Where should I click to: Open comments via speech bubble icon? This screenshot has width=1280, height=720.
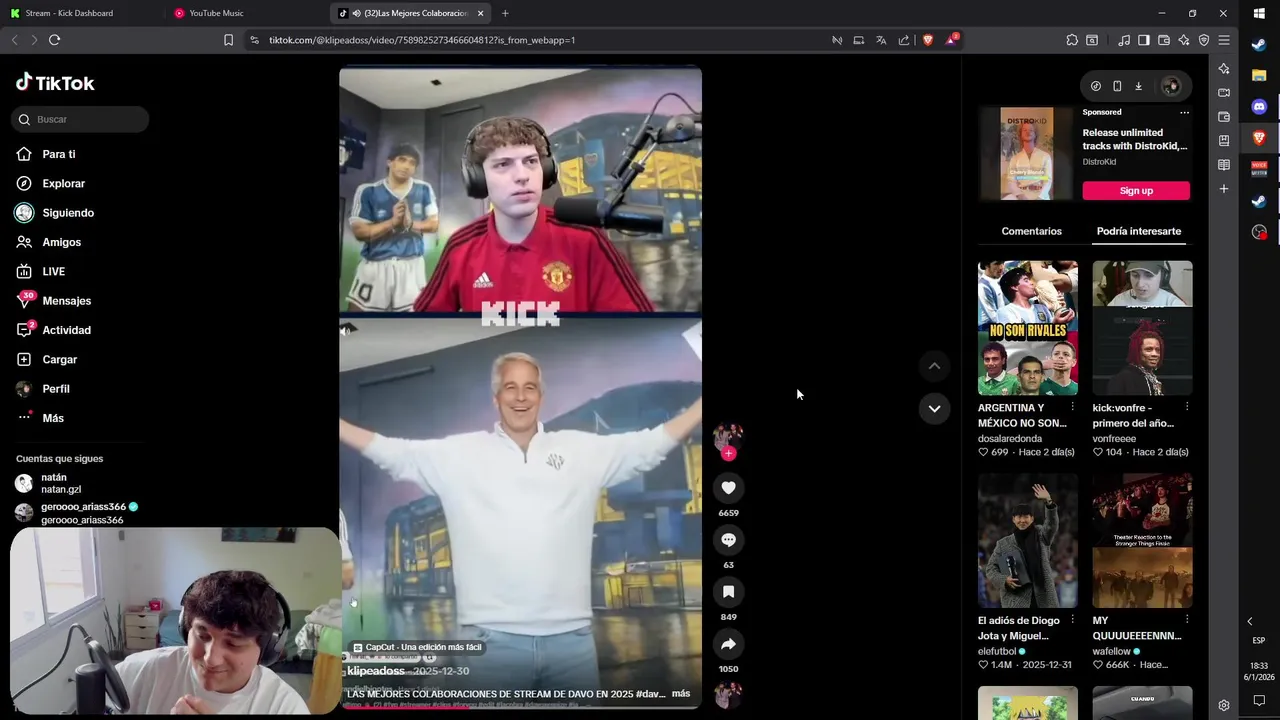click(x=728, y=540)
